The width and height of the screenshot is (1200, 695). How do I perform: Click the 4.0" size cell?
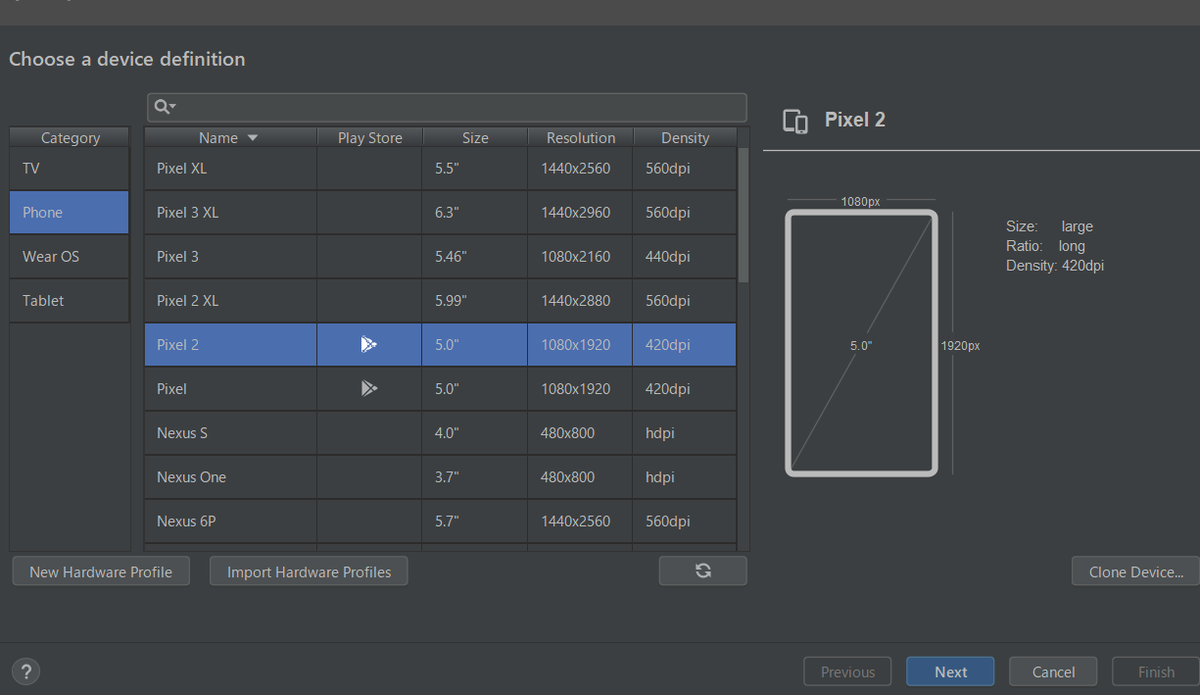pyautogui.click(x=475, y=433)
